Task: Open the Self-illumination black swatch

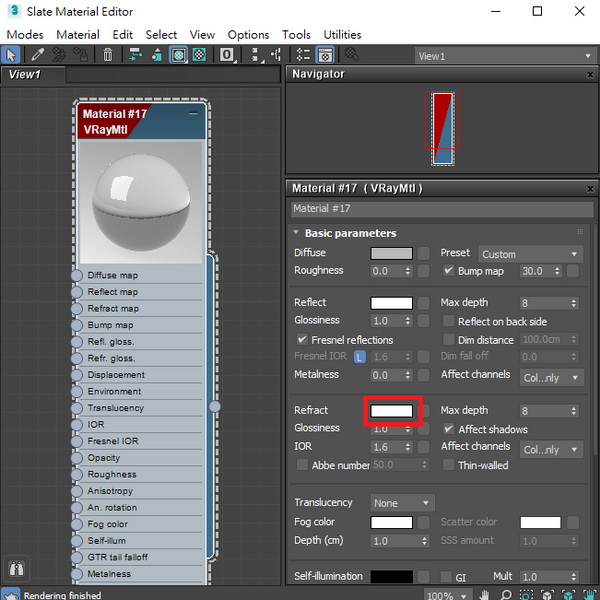Action: point(391,577)
